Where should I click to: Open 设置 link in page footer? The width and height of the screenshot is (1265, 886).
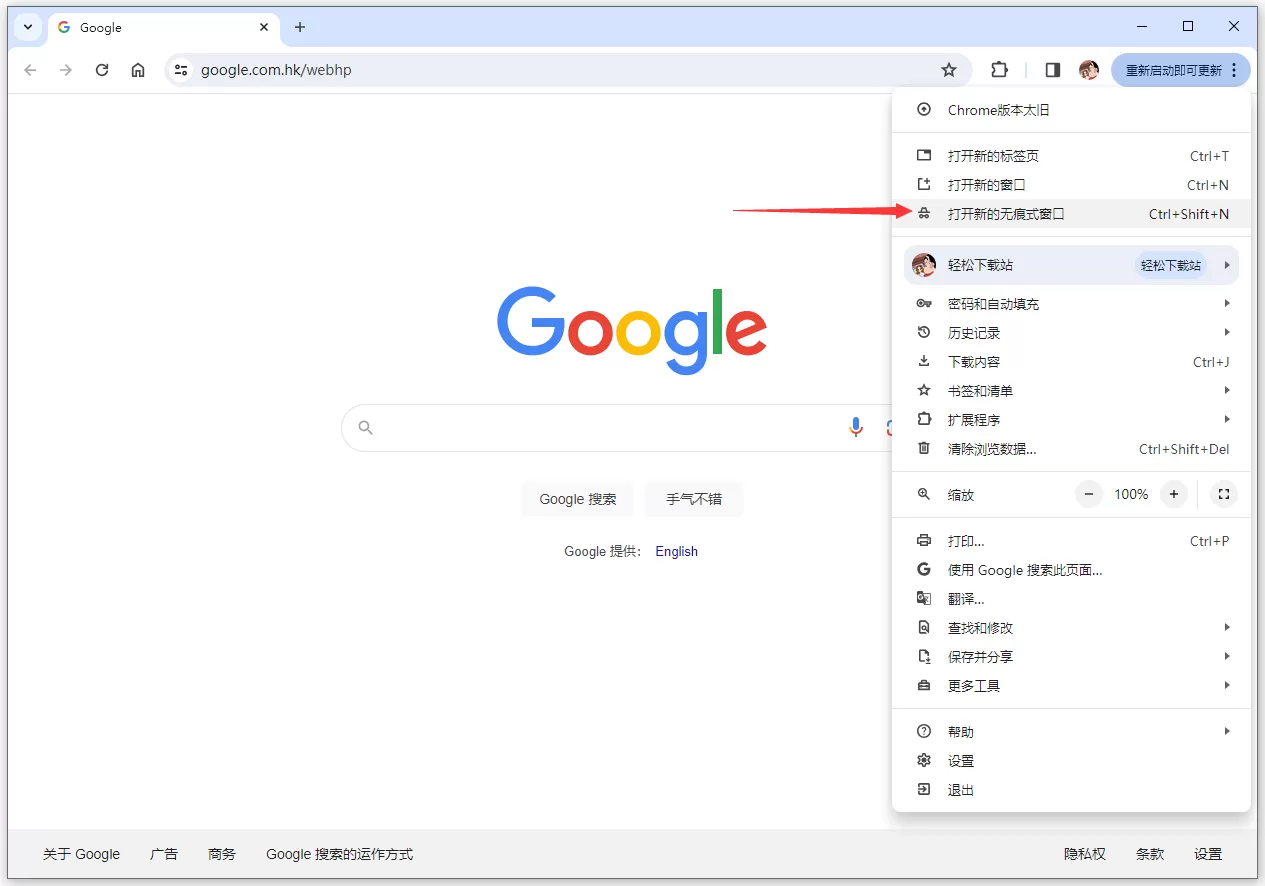point(1208,854)
